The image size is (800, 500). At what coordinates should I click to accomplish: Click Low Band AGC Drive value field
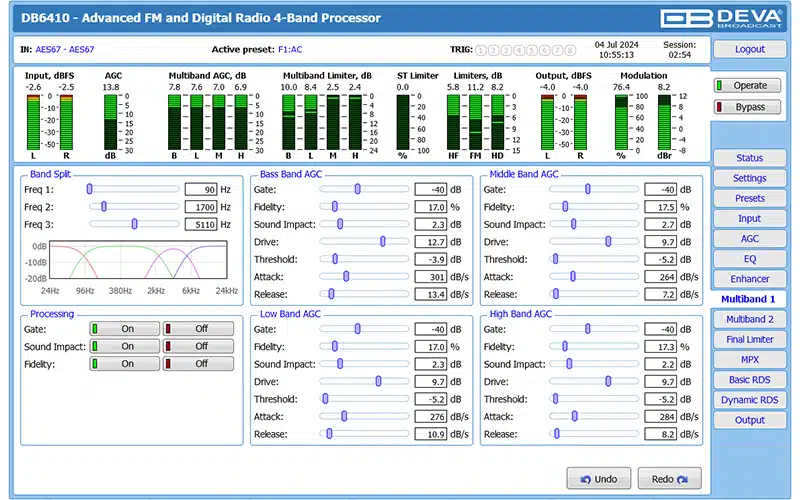point(431,382)
